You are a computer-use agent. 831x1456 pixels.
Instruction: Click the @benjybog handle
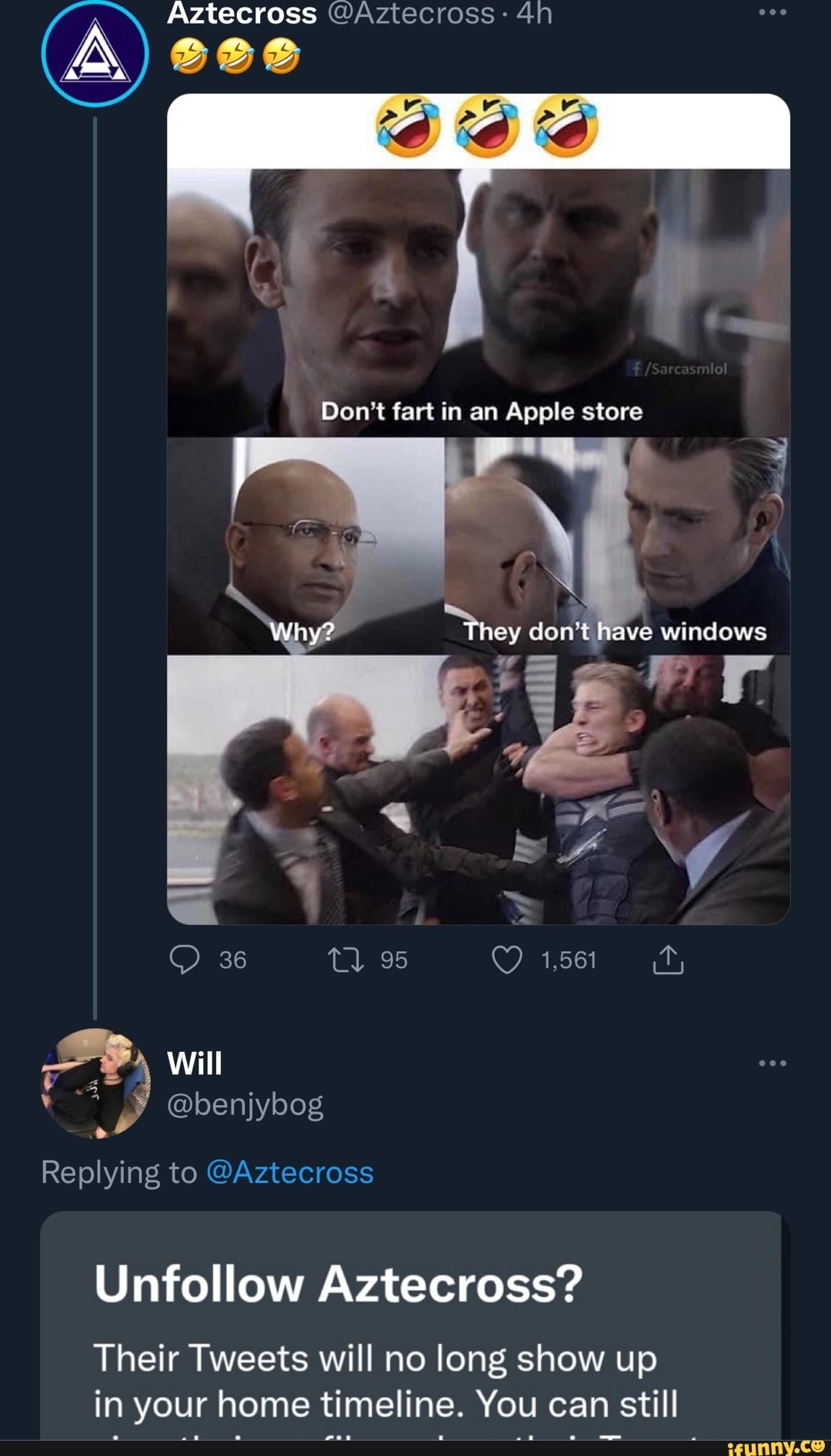click(x=245, y=1104)
